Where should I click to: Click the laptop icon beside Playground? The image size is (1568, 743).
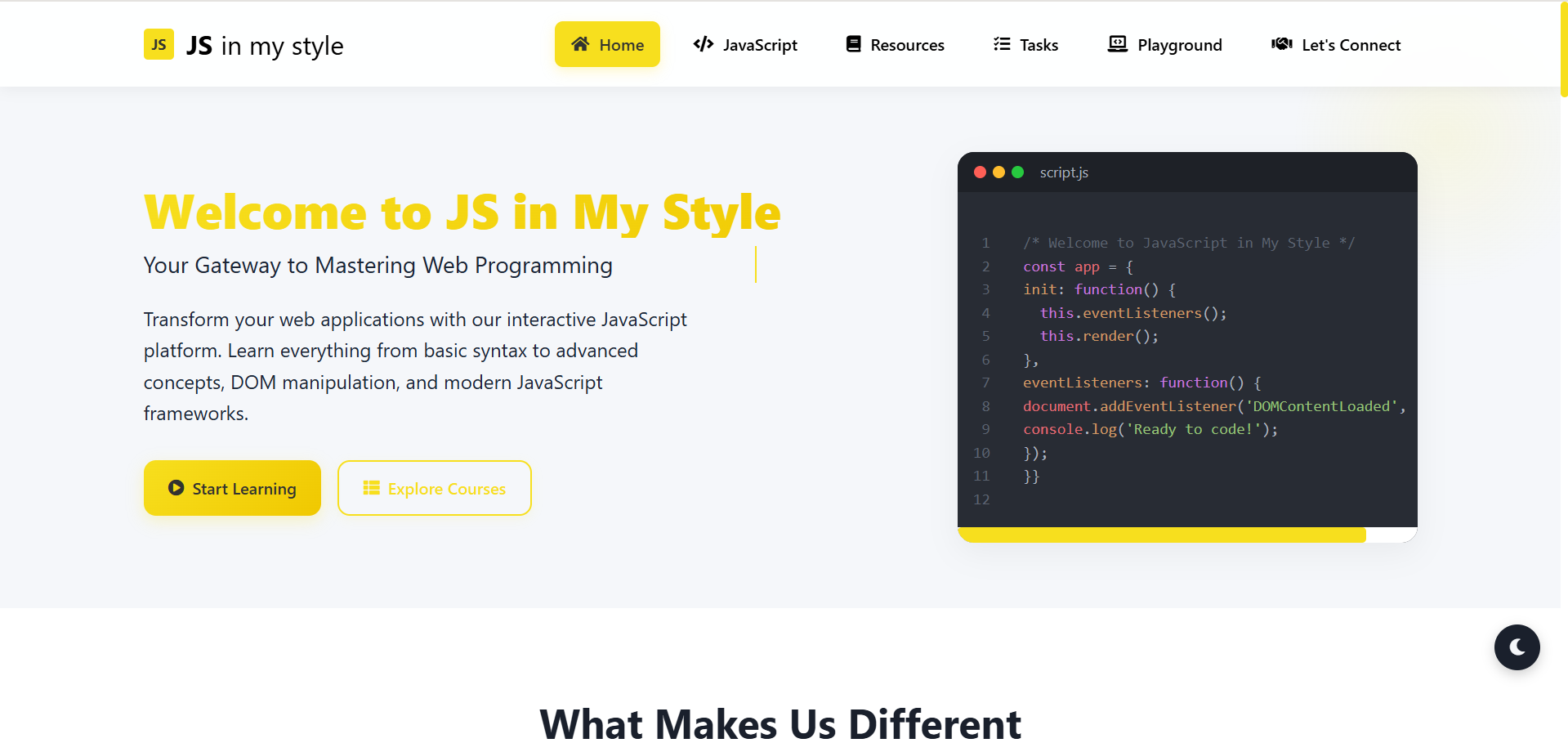pyautogui.click(x=1117, y=44)
